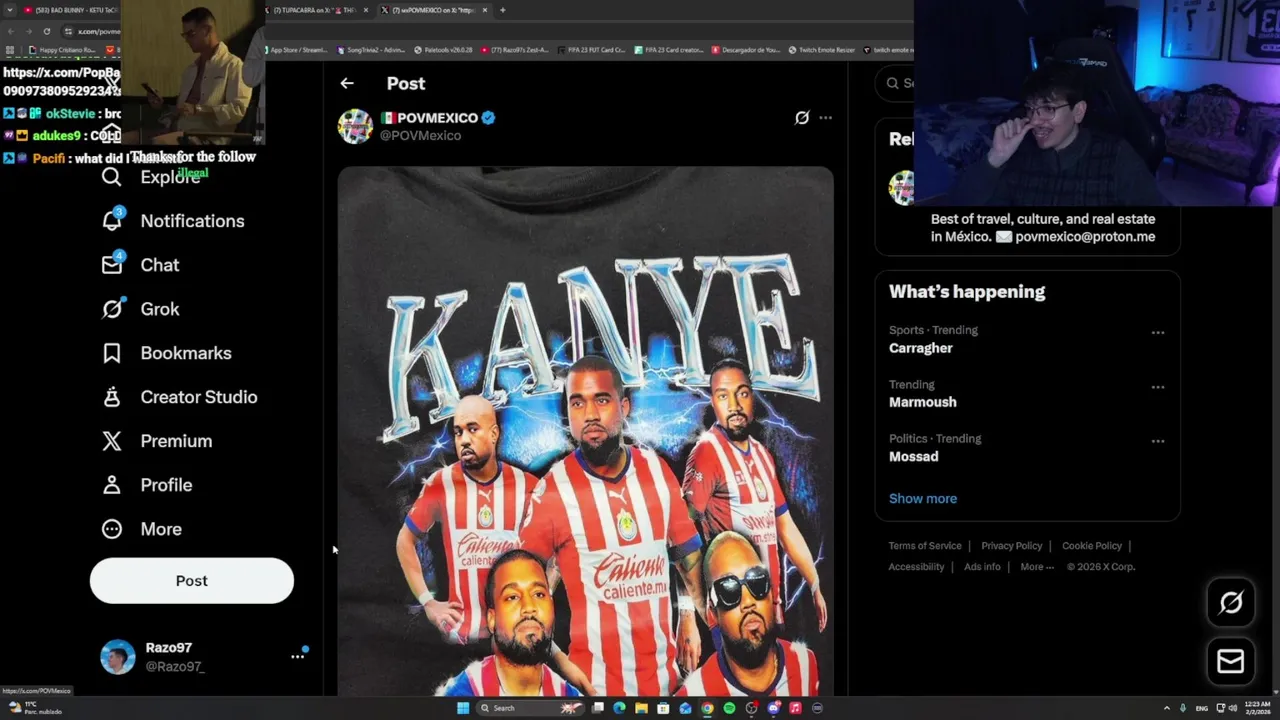Viewport: 1280px width, 720px height.
Task: Open Carragher trending topic
Action: 921,348
